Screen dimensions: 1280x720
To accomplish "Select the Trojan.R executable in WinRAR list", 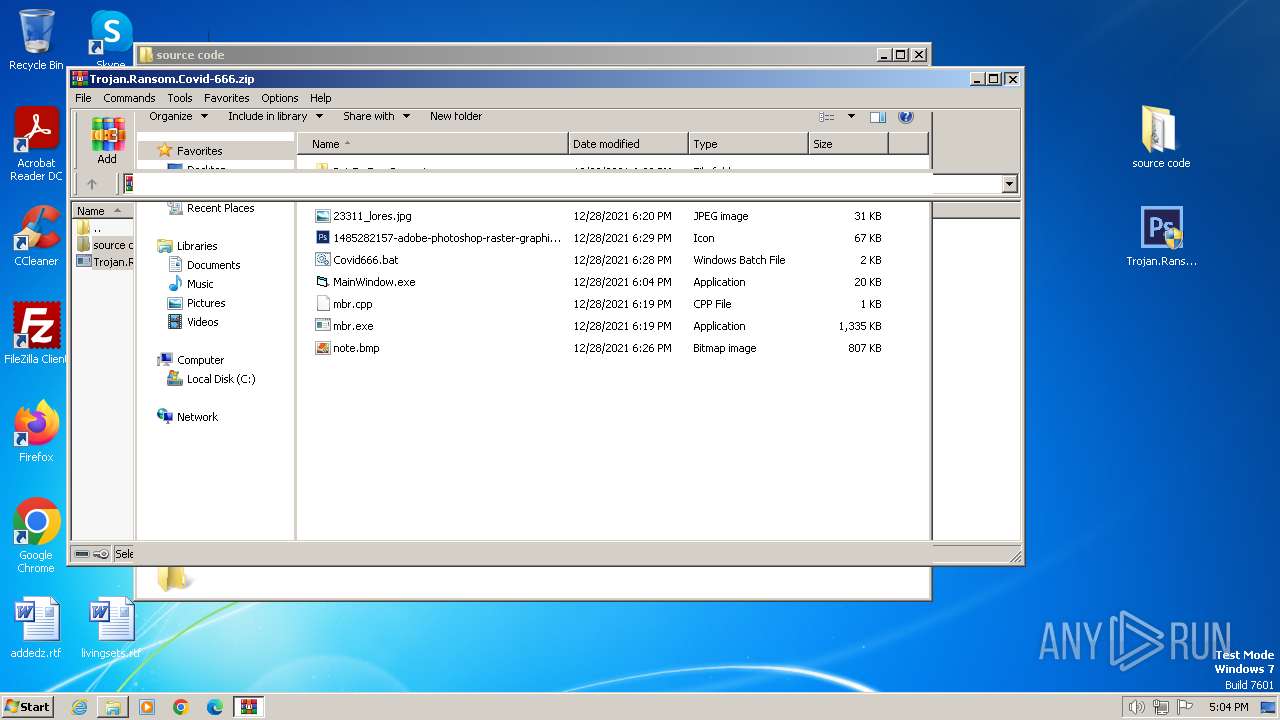I will (103, 262).
